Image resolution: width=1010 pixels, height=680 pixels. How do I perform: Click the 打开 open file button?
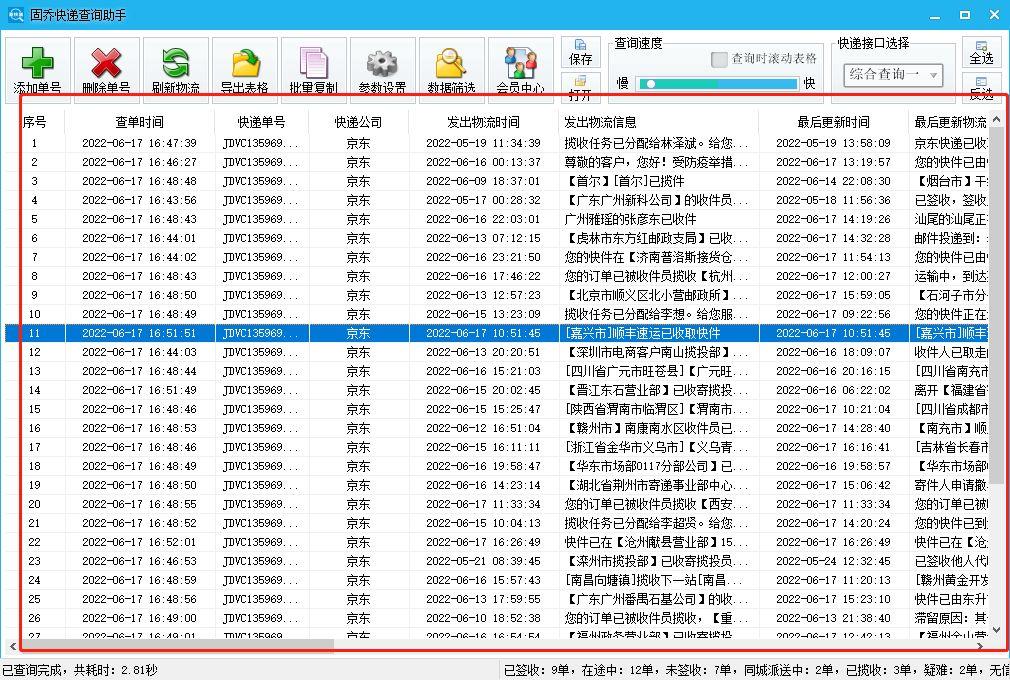coord(581,88)
